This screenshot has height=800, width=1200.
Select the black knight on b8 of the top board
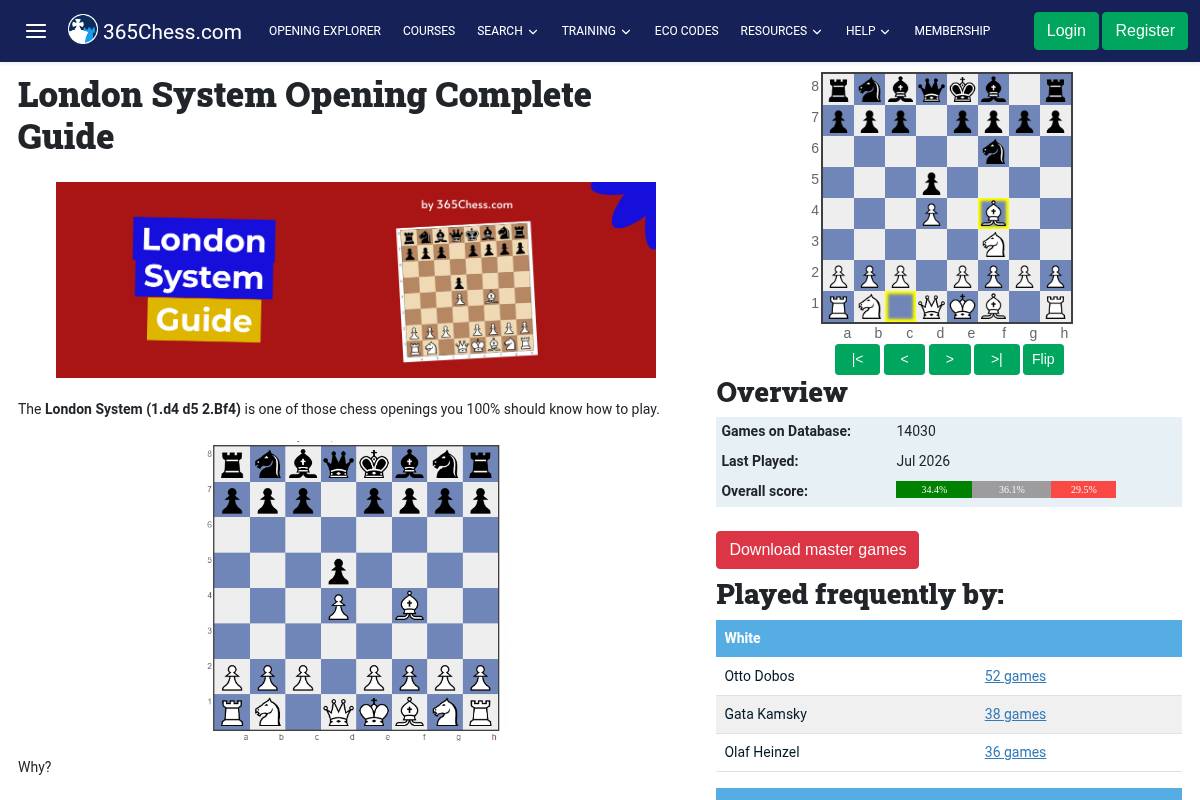(x=869, y=89)
